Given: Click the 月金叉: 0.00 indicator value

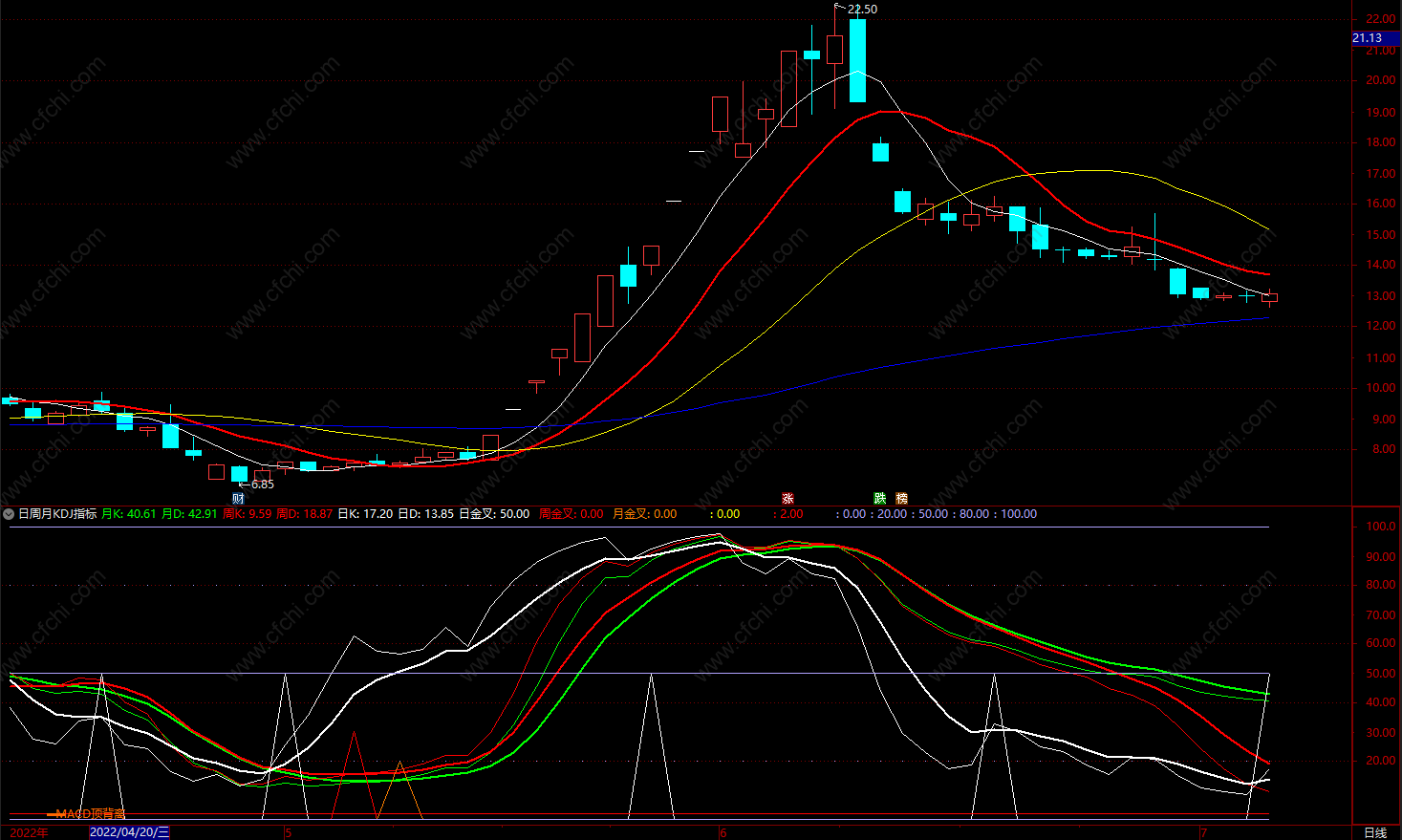Looking at the screenshot, I should (x=644, y=514).
